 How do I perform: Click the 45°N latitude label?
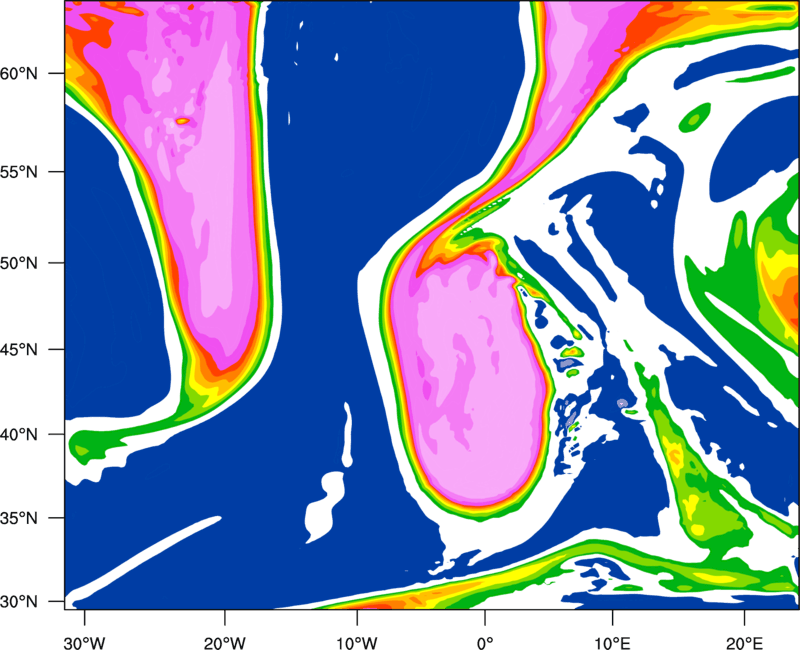tap(19, 349)
